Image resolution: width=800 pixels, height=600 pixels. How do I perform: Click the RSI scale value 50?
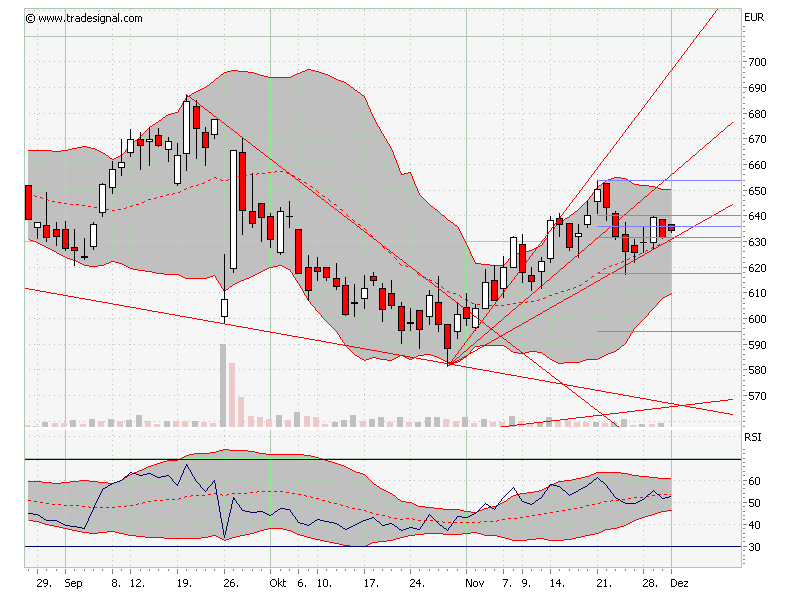click(x=754, y=503)
